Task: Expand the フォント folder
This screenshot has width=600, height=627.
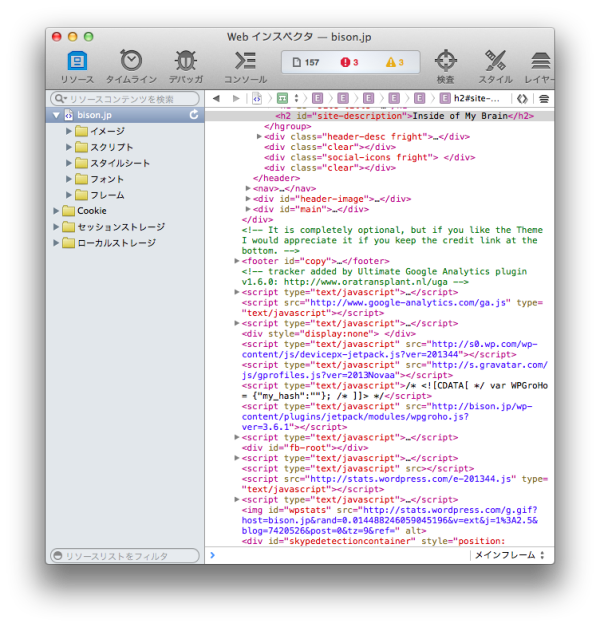Action: click(68, 179)
